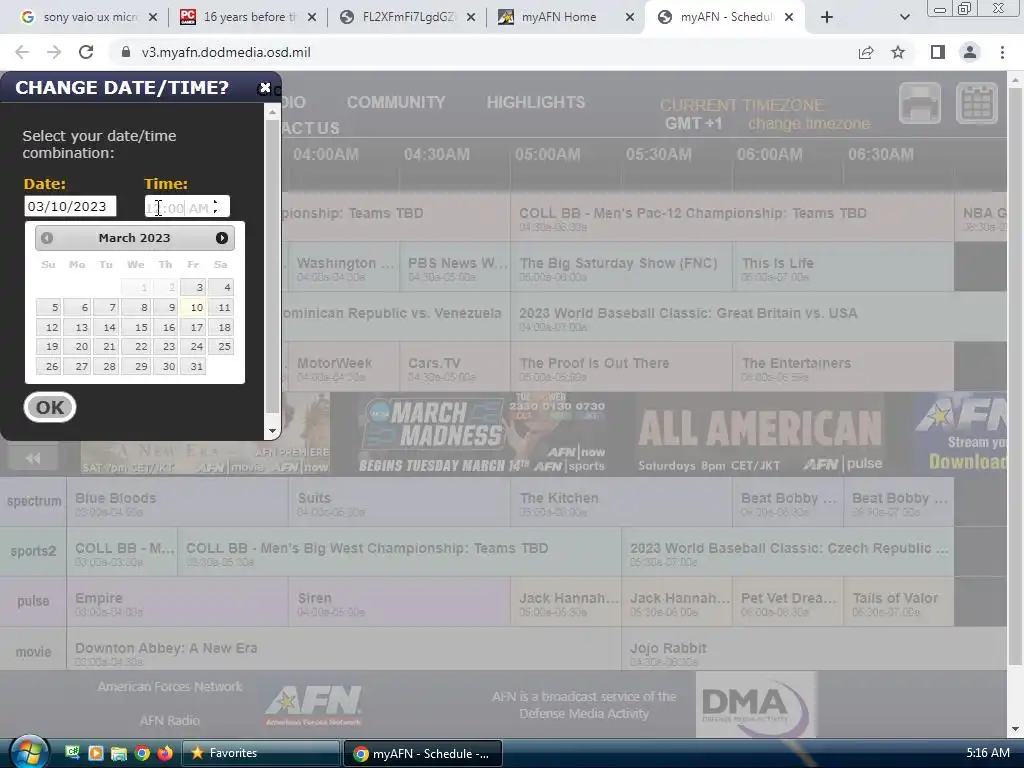
Task: Open the Suits program entry
Action: click(x=399, y=502)
